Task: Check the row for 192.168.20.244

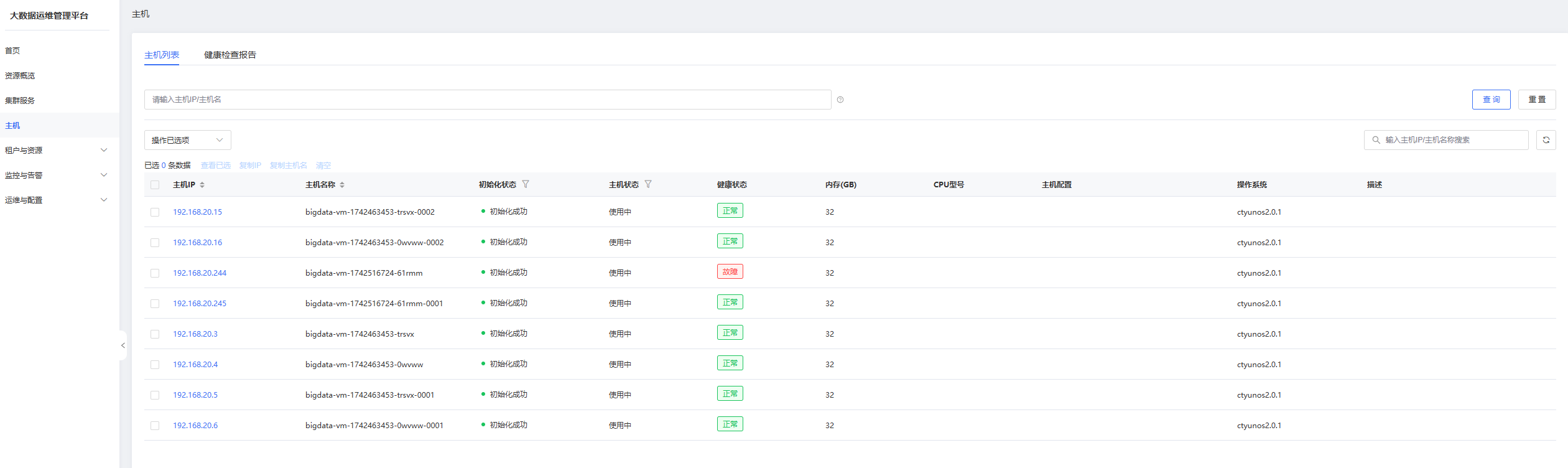Action: pos(155,273)
